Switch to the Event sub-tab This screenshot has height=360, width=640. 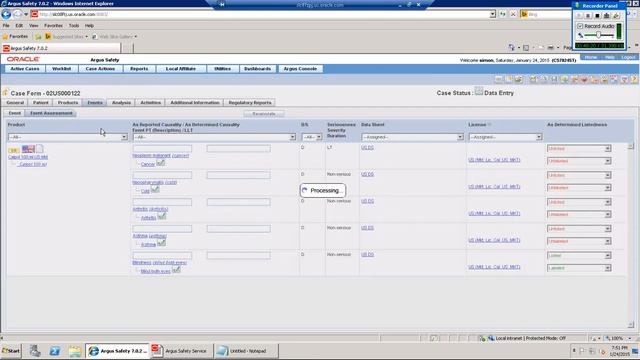point(15,113)
